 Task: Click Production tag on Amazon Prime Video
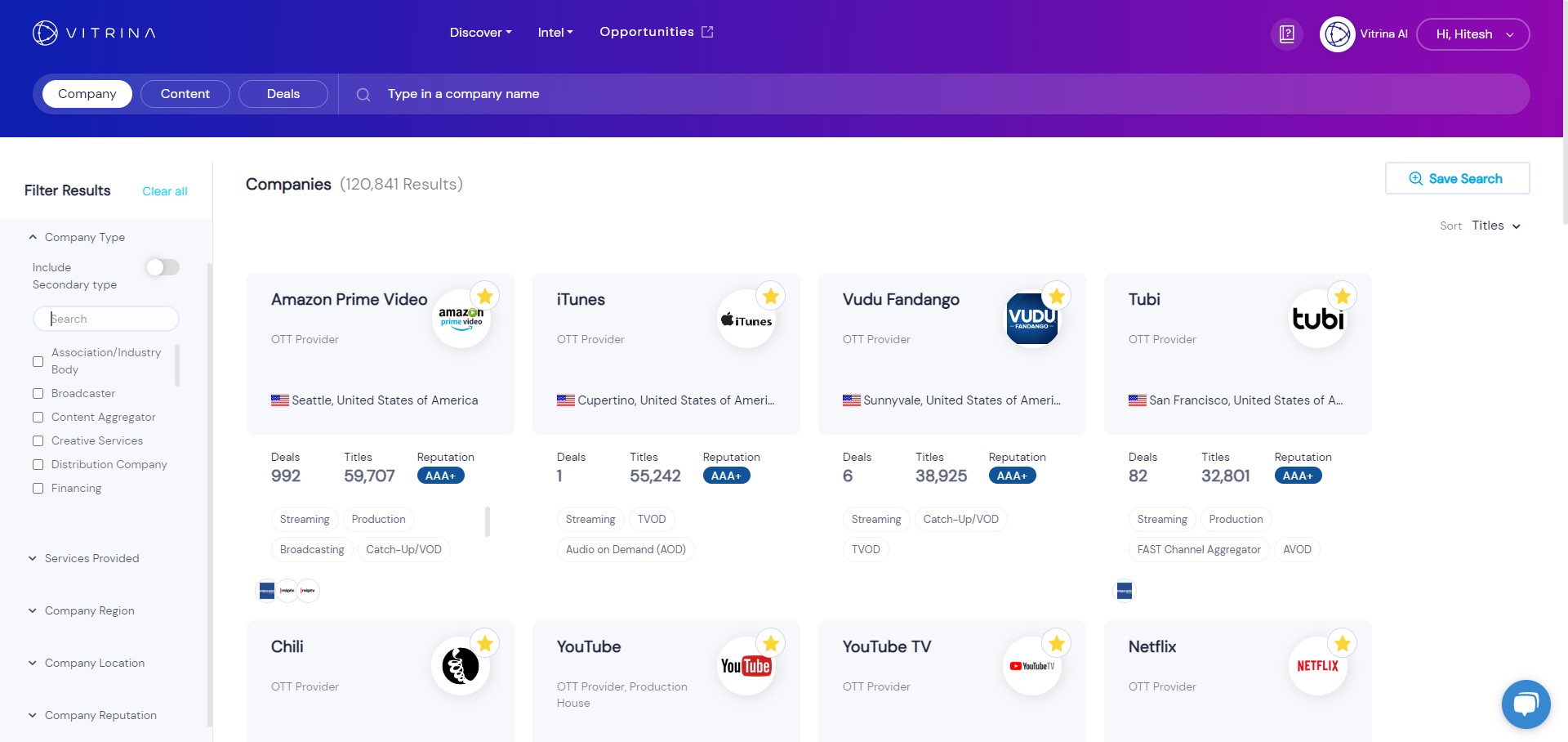[x=378, y=519]
